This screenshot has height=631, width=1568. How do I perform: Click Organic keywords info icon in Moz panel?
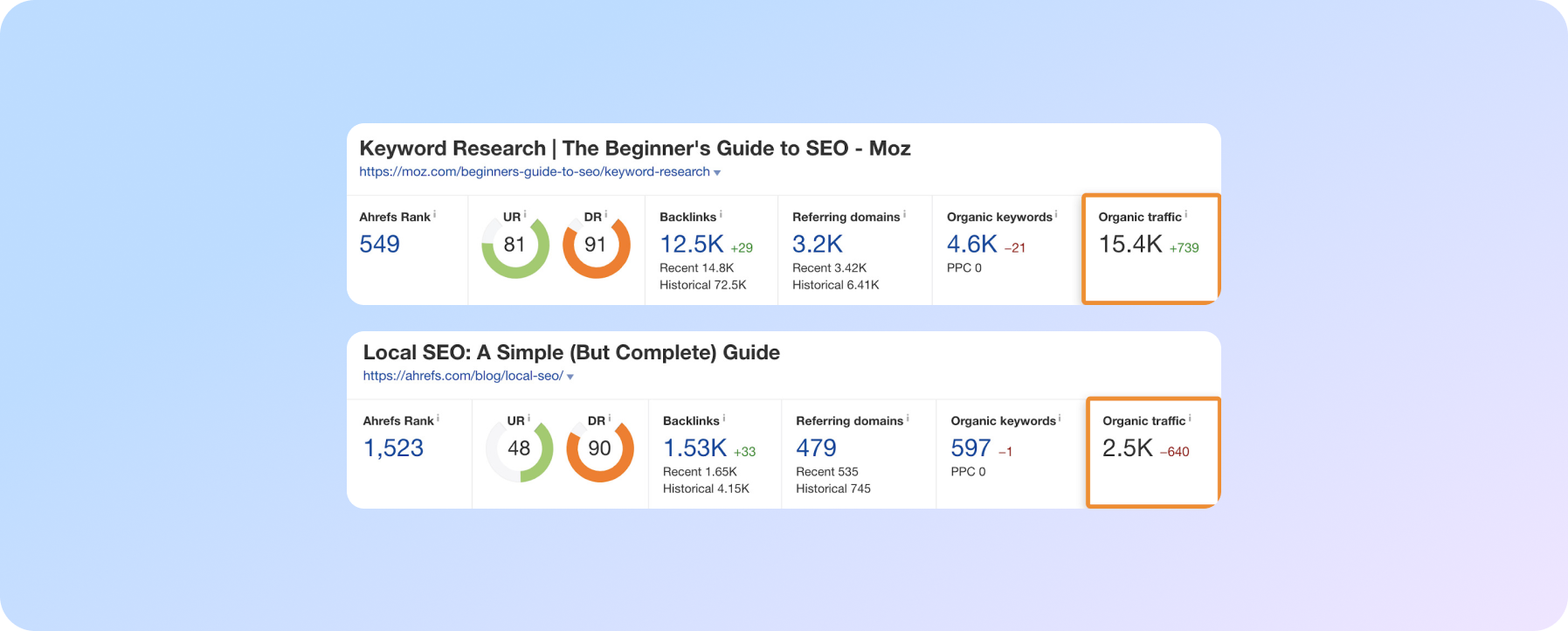pos(1056,214)
